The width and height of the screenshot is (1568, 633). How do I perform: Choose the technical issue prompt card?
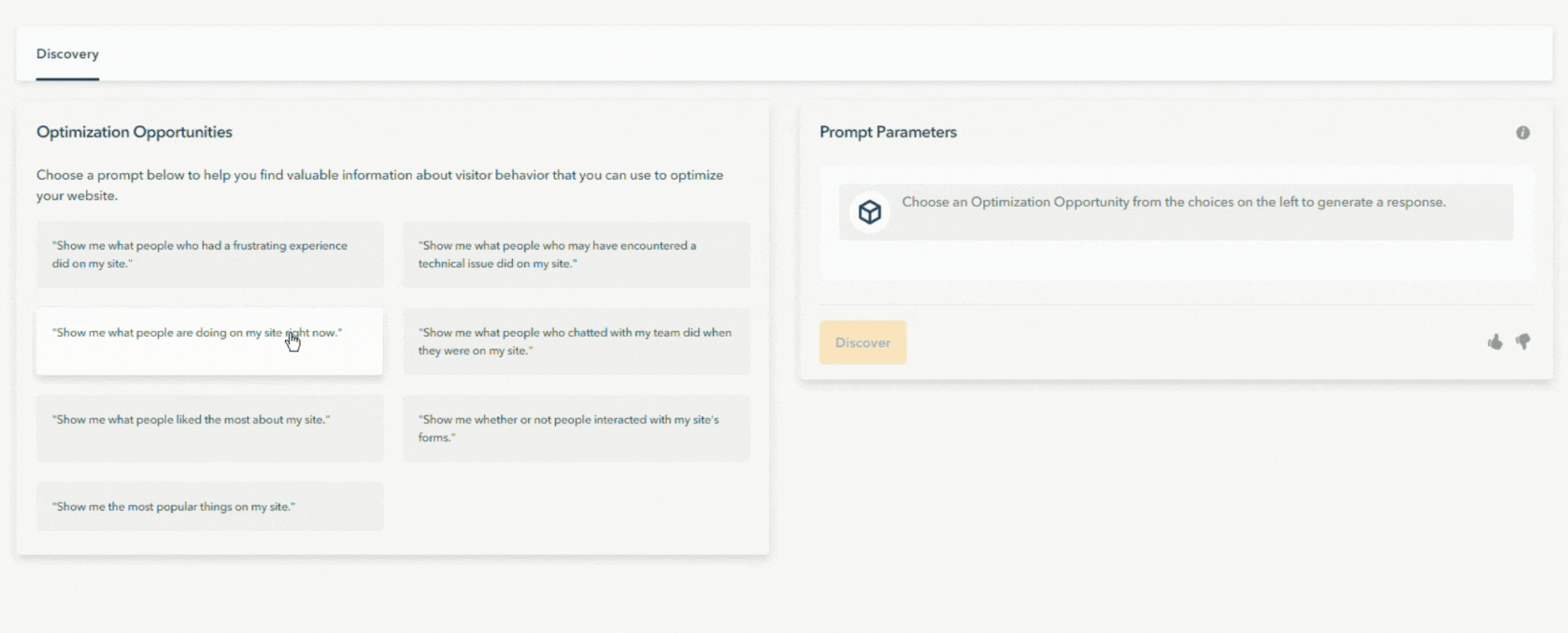pos(577,254)
